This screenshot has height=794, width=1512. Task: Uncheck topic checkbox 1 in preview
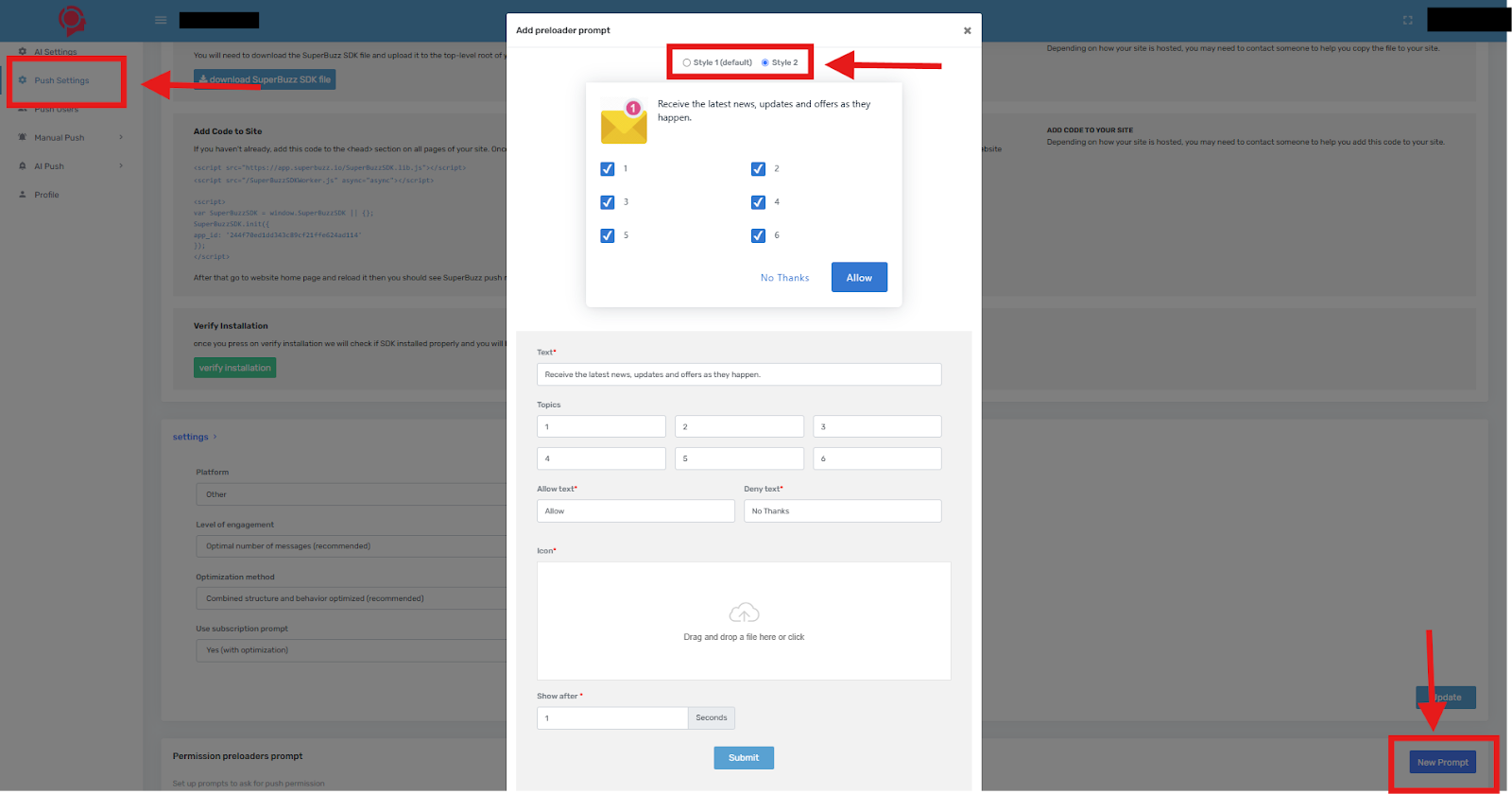(608, 169)
